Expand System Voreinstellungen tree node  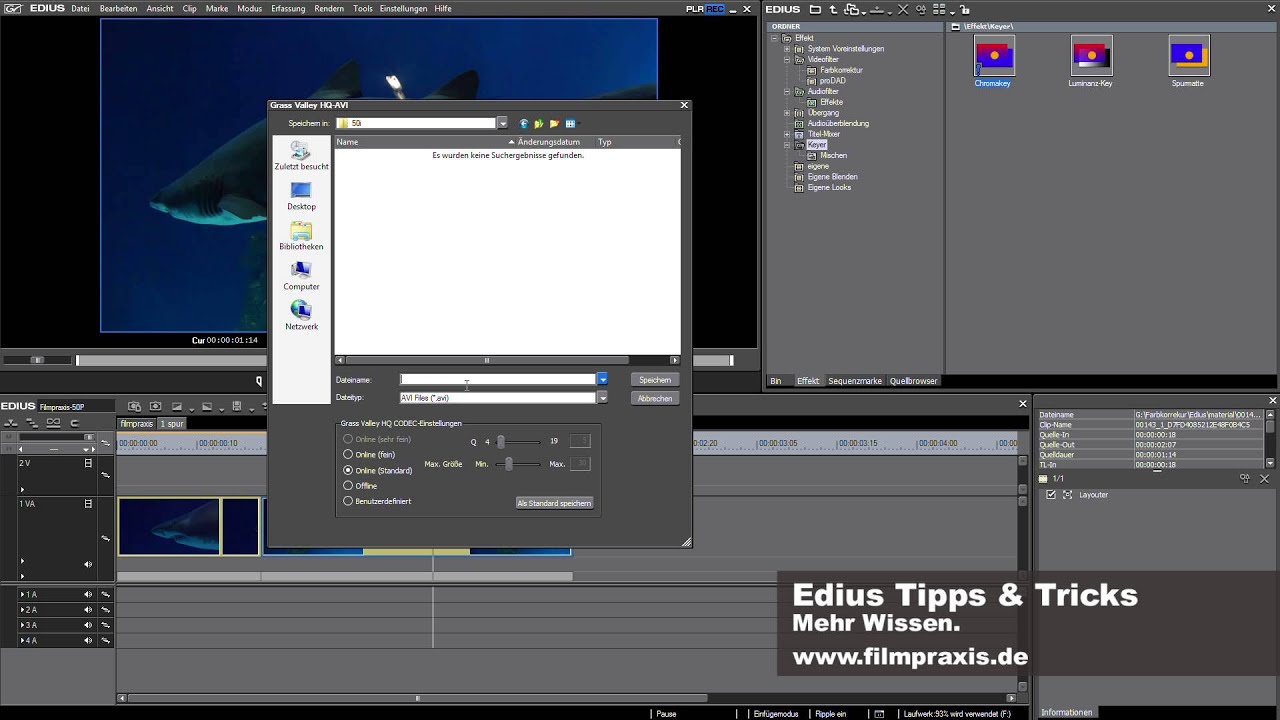[x=787, y=49]
